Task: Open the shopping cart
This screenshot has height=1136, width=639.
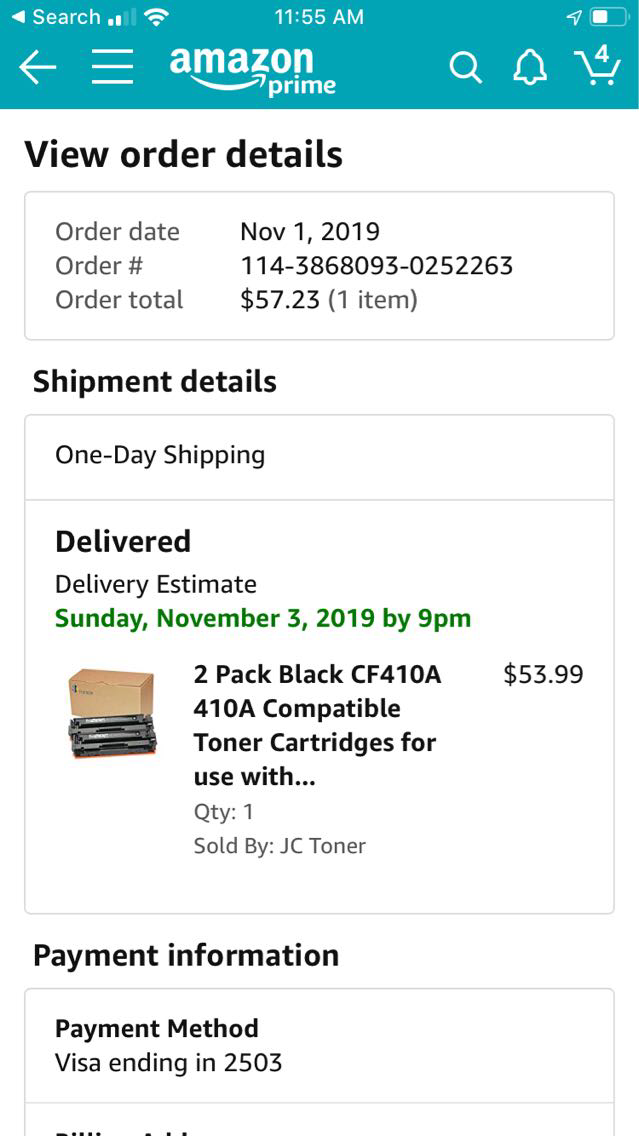Action: (598, 66)
